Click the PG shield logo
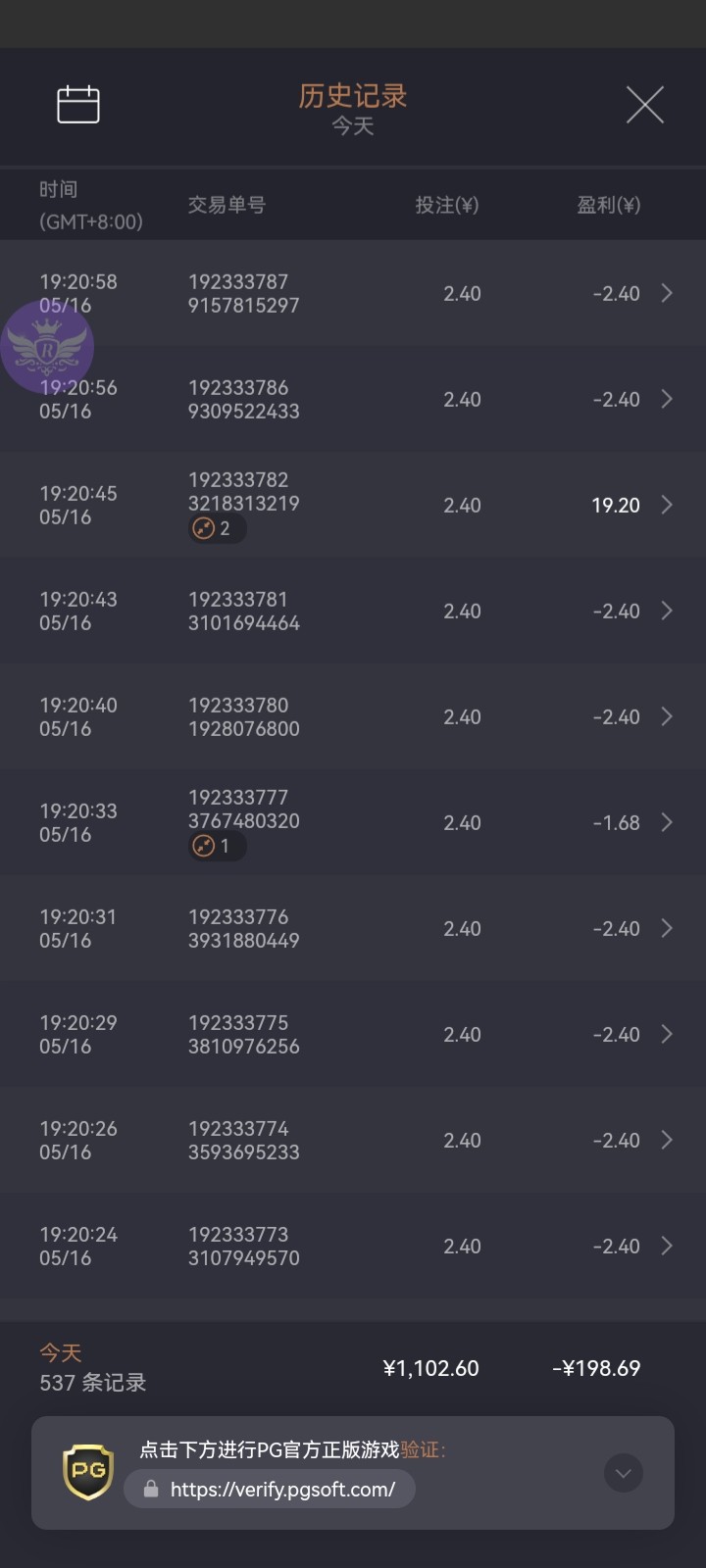706x1568 pixels. 88,1472
